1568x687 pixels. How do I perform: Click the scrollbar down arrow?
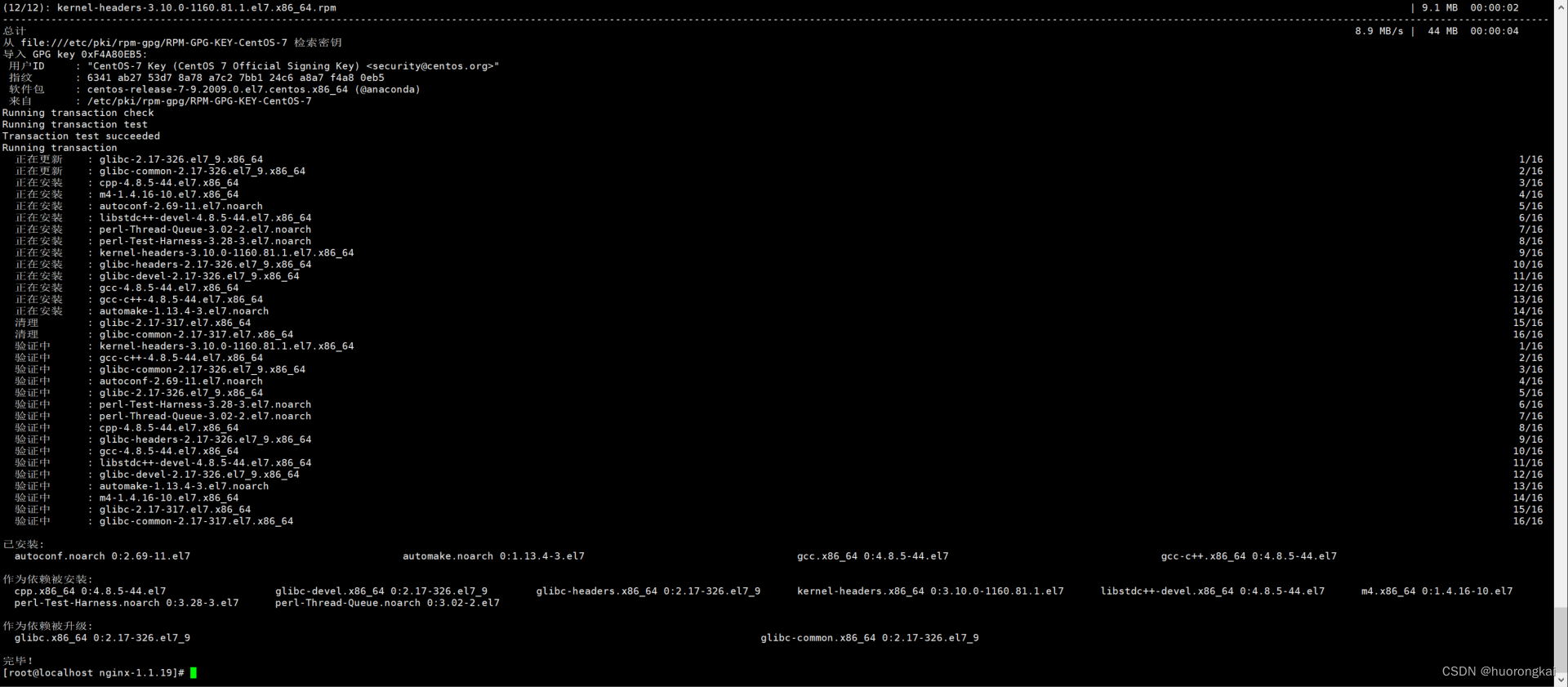1561,680
